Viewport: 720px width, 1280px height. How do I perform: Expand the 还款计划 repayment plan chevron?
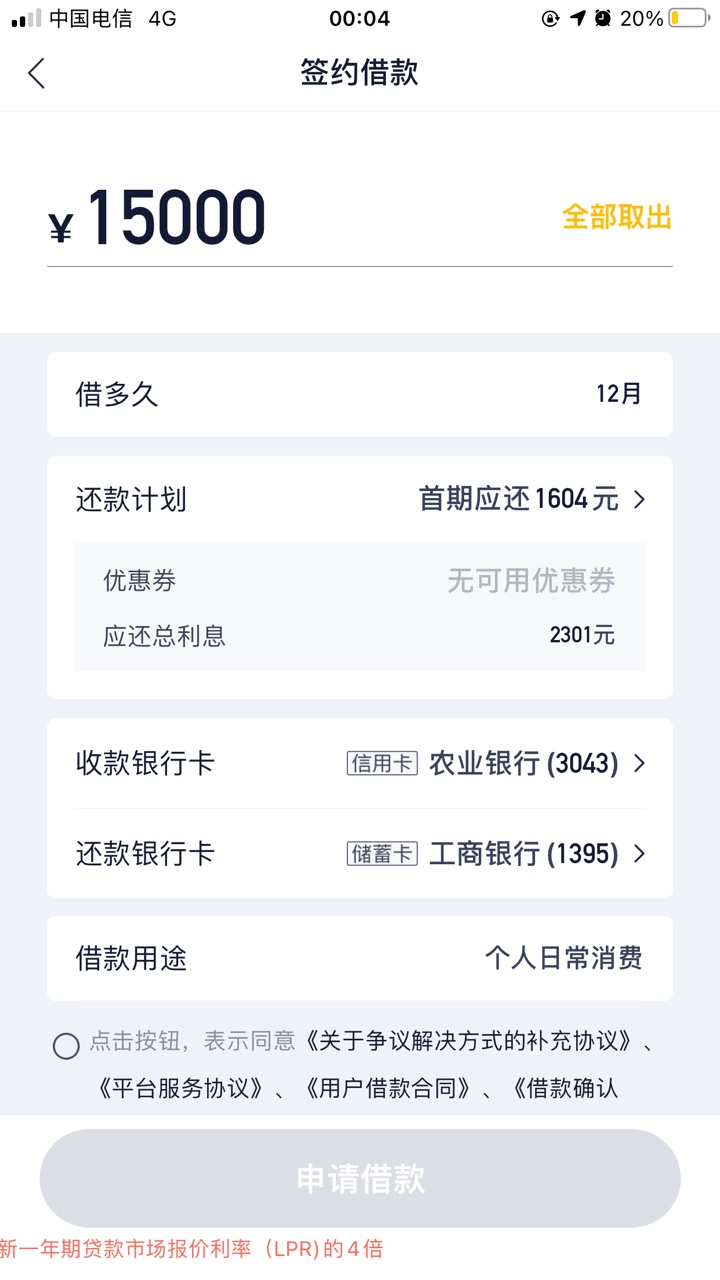tap(640, 499)
